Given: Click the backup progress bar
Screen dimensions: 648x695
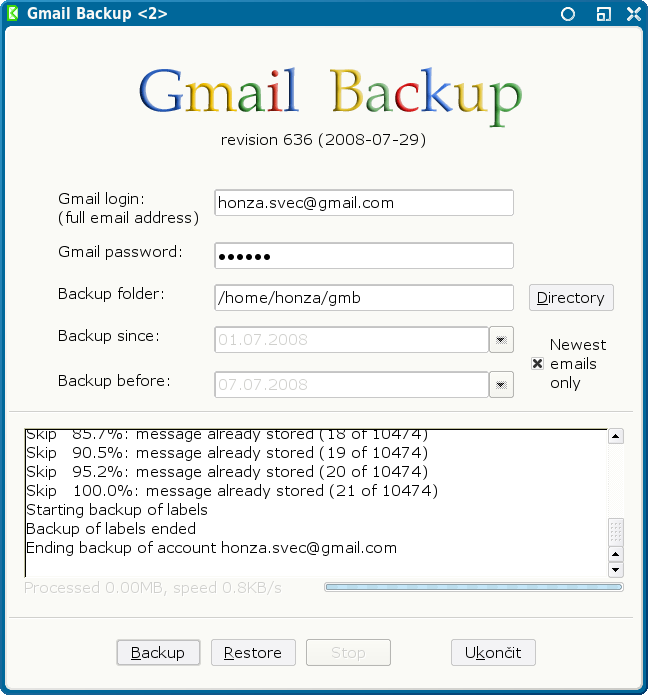Looking at the screenshot, I should coord(474,587).
